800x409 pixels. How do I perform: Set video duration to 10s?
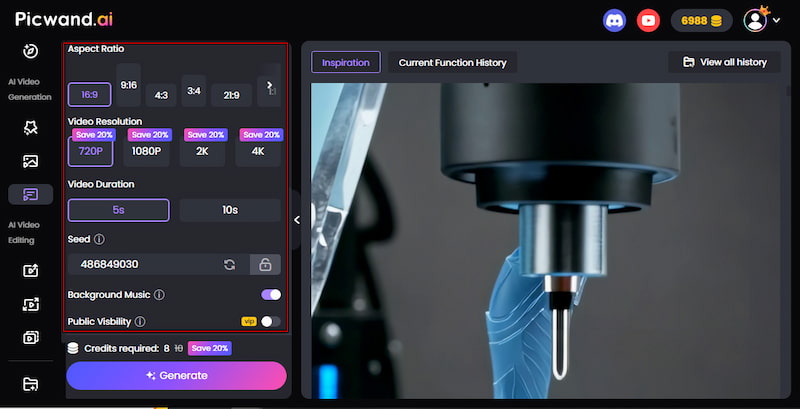(x=230, y=210)
